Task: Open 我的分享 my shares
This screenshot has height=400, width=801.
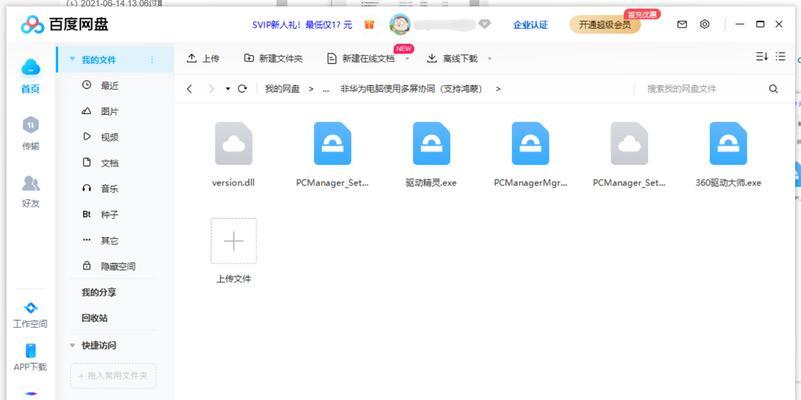Action: tap(99, 293)
